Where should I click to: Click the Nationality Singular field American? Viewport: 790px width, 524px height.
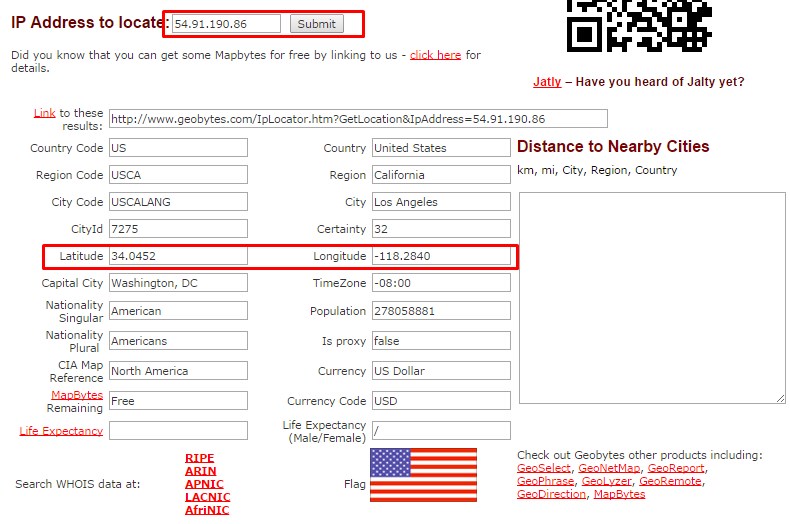178,311
